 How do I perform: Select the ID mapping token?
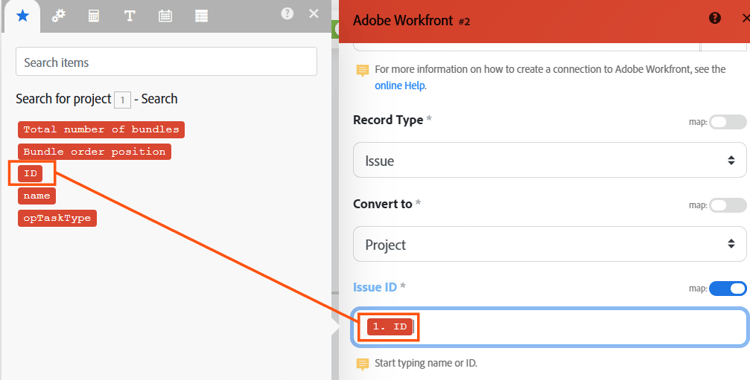coord(30,173)
